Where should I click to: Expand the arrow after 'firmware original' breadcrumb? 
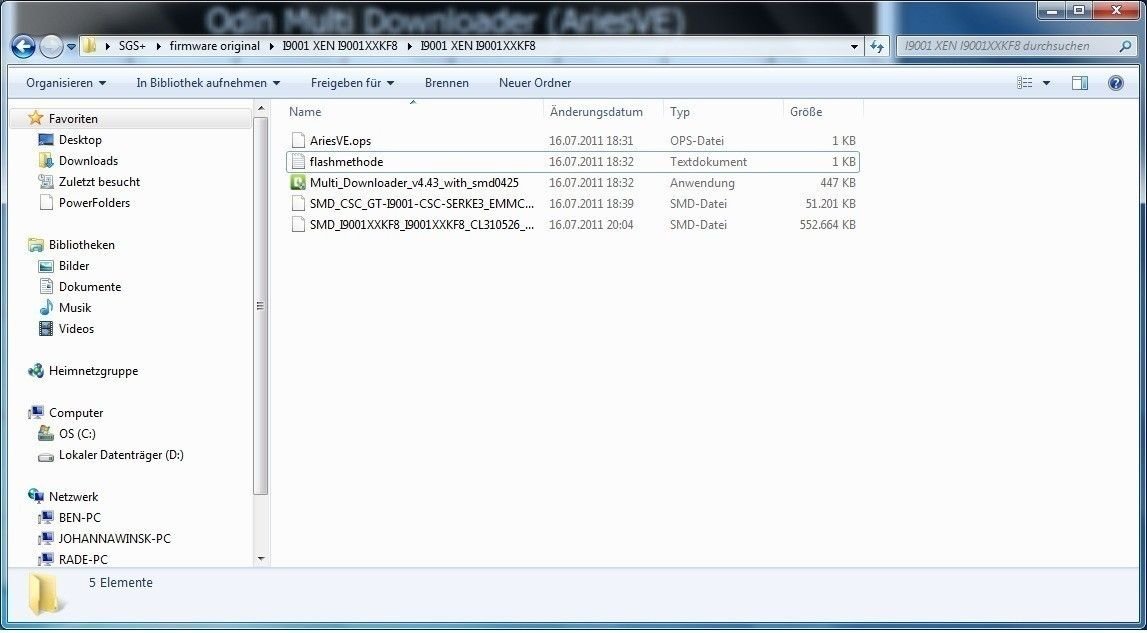[x=271, y=46]
